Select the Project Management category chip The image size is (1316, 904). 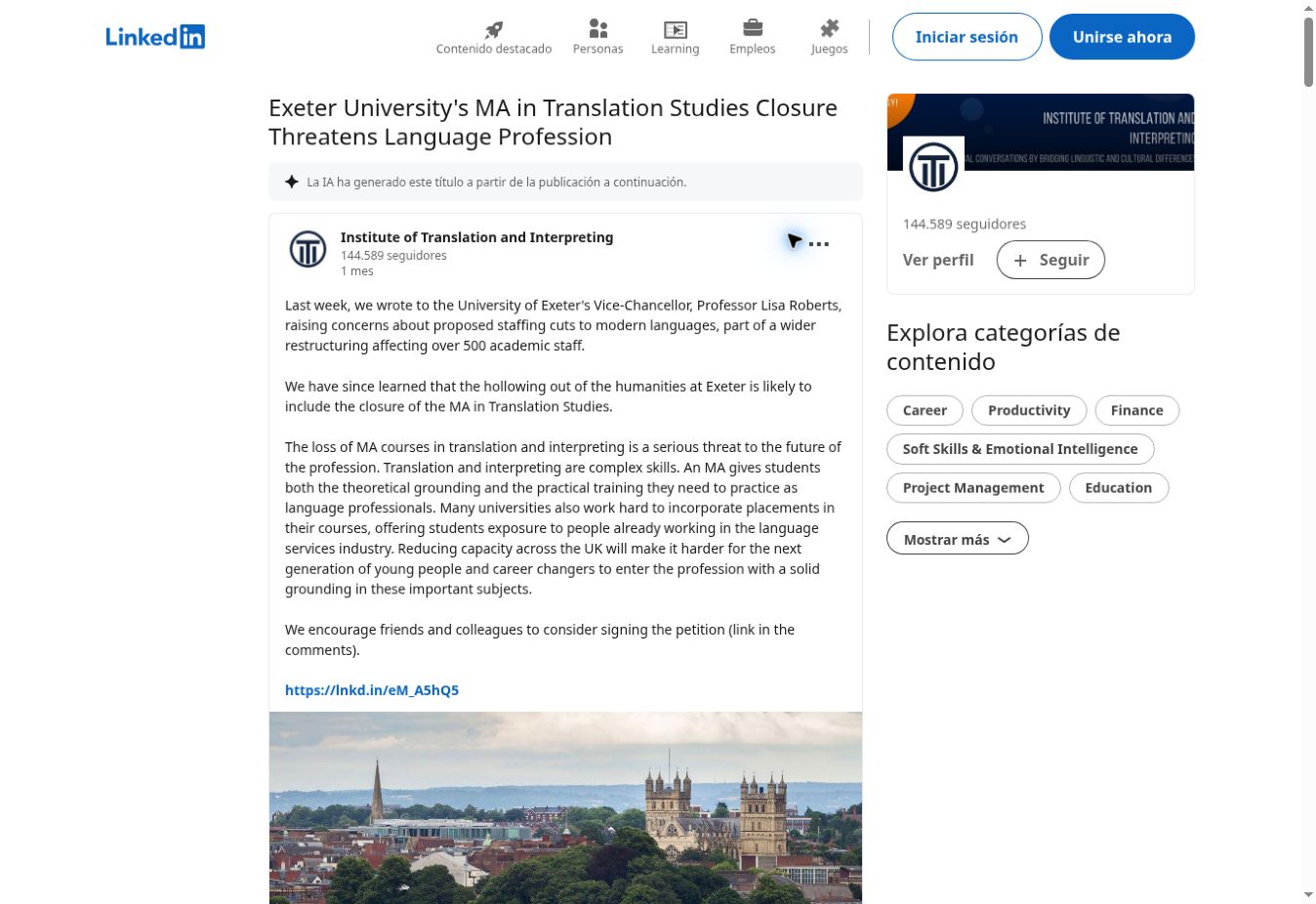pos(973,488)
